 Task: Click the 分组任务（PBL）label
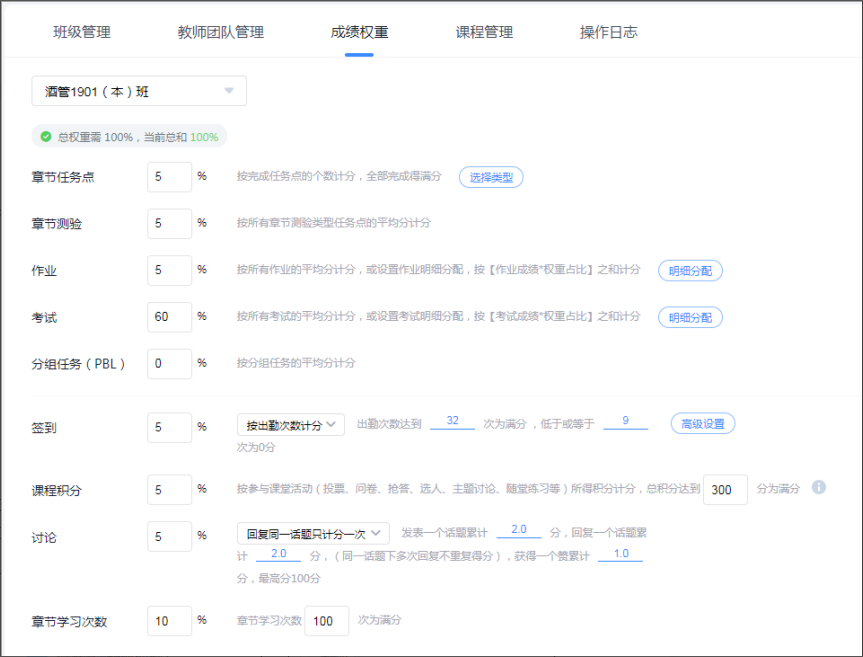pos(78,364)
